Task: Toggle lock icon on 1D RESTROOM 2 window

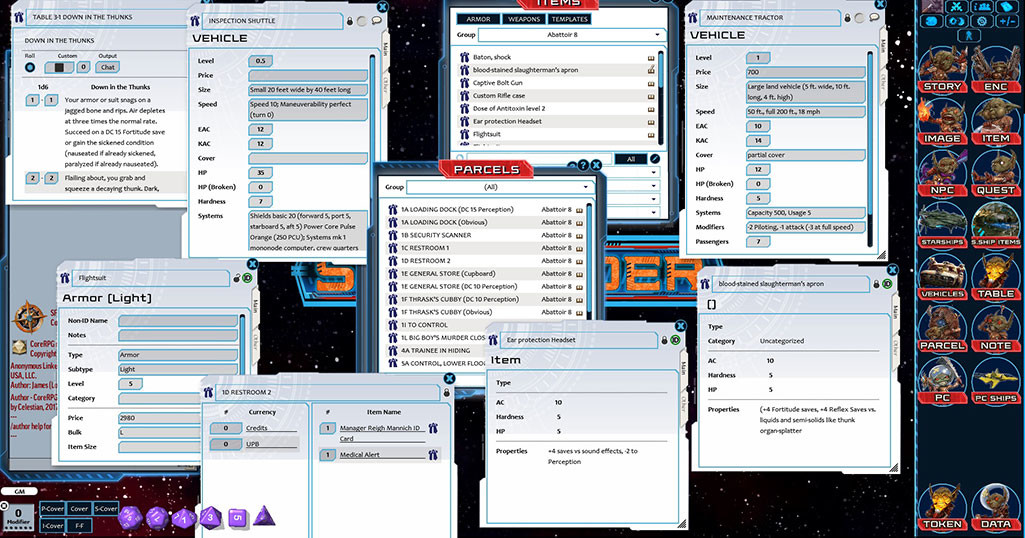Action: (x=447, y=393)
